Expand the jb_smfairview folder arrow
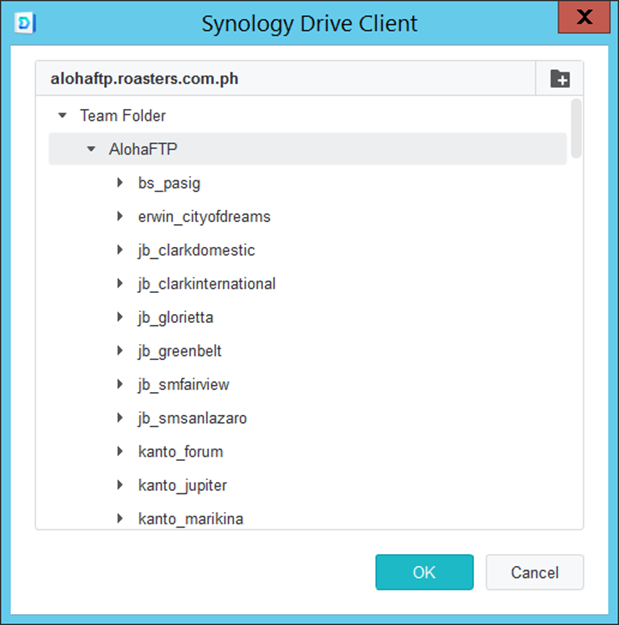The height and width of the screenshot is (625, 619). coord(120,384)
